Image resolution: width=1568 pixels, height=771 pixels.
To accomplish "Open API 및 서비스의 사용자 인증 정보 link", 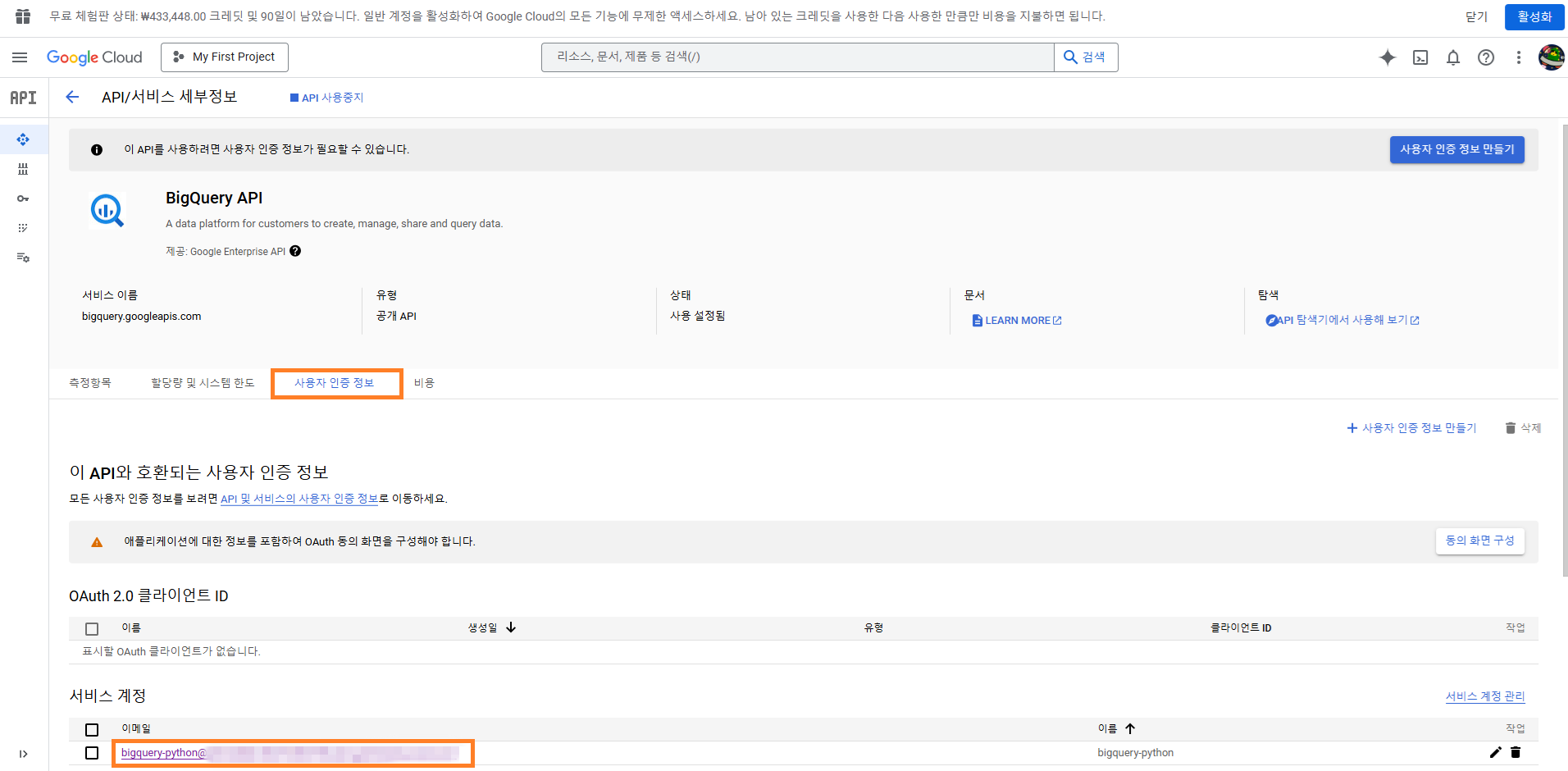I will [299, 499].
